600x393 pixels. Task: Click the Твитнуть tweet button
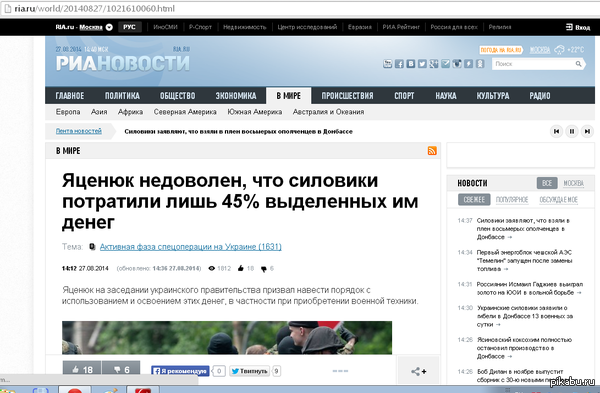pyautogui.click(x=249, y=371)
